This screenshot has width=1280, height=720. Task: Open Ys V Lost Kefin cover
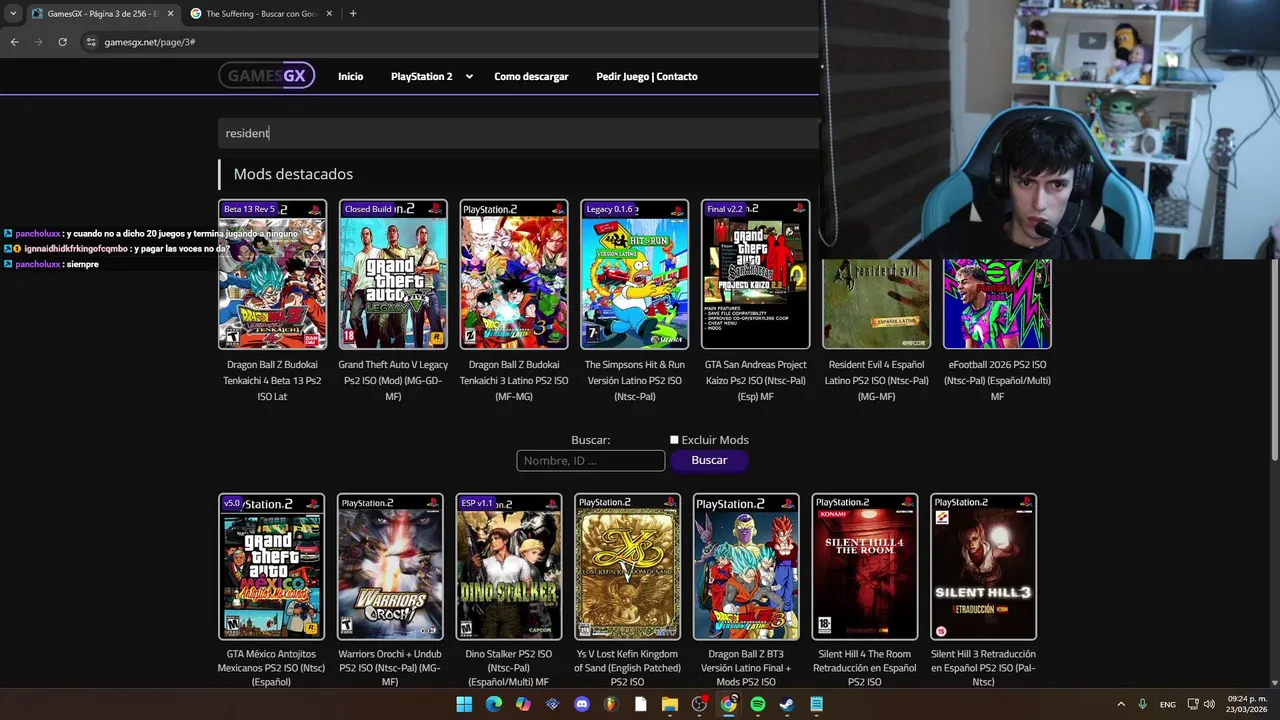pyautogui.click(x=627, y=566)
